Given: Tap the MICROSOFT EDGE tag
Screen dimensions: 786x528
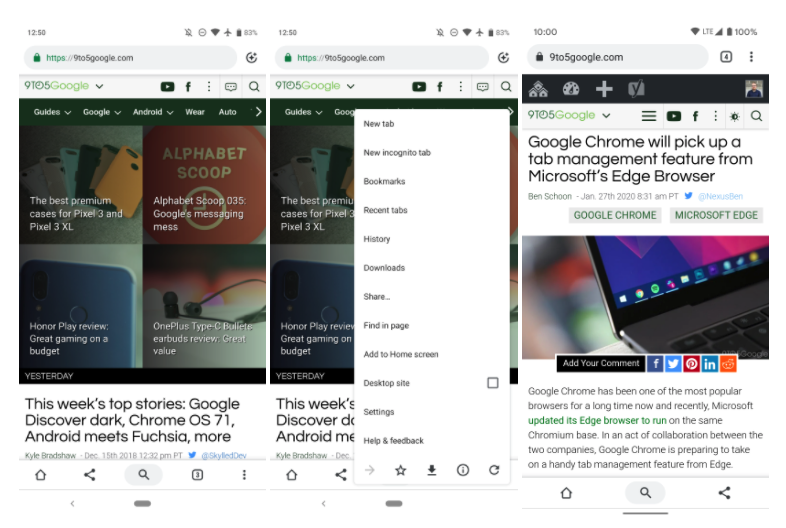Looking at the screenshot, I should pyautogui.click(x=716, y=215).
